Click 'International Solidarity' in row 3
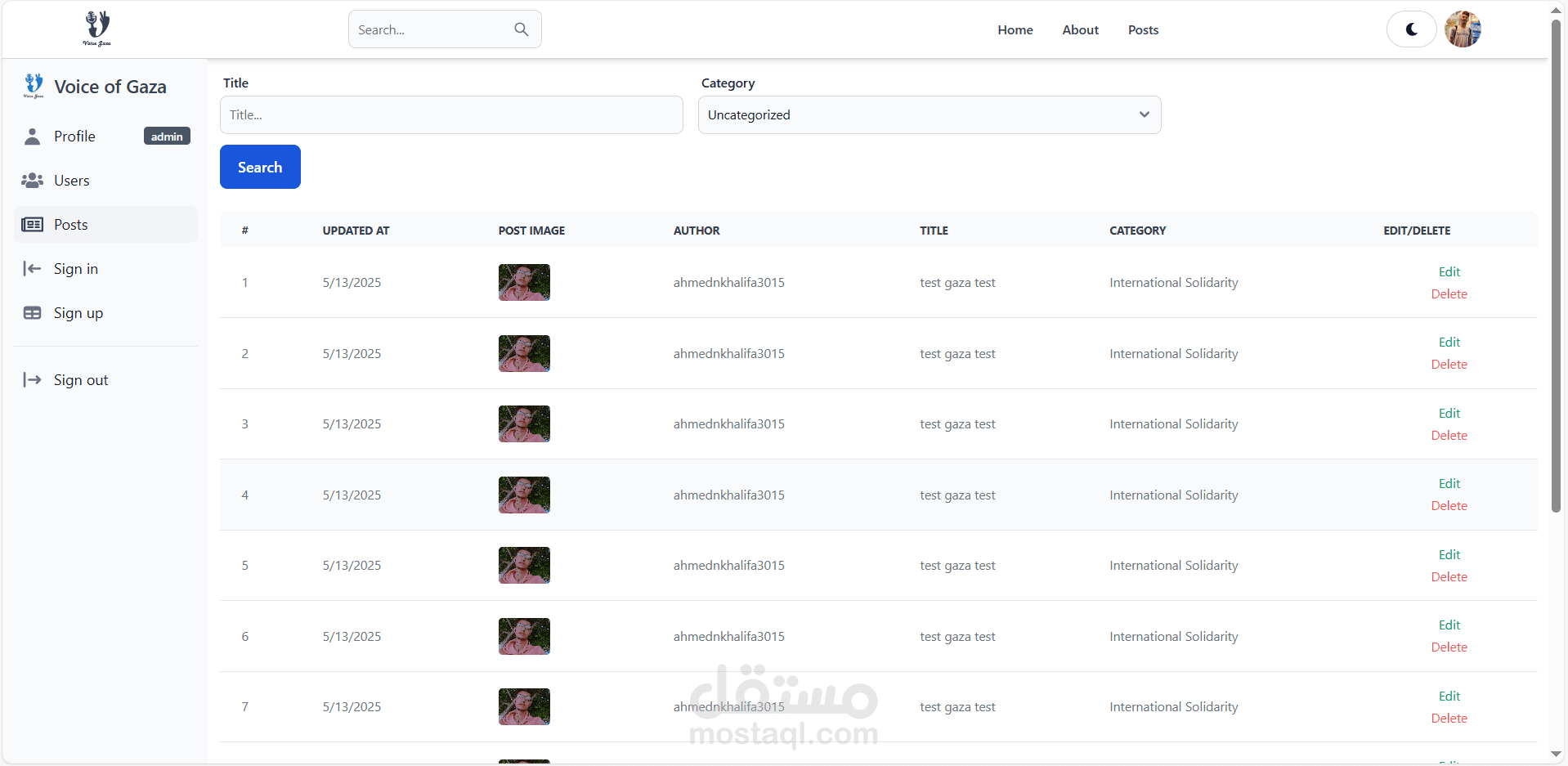This screenshot has height=766, width=1568. point(1173,424)
